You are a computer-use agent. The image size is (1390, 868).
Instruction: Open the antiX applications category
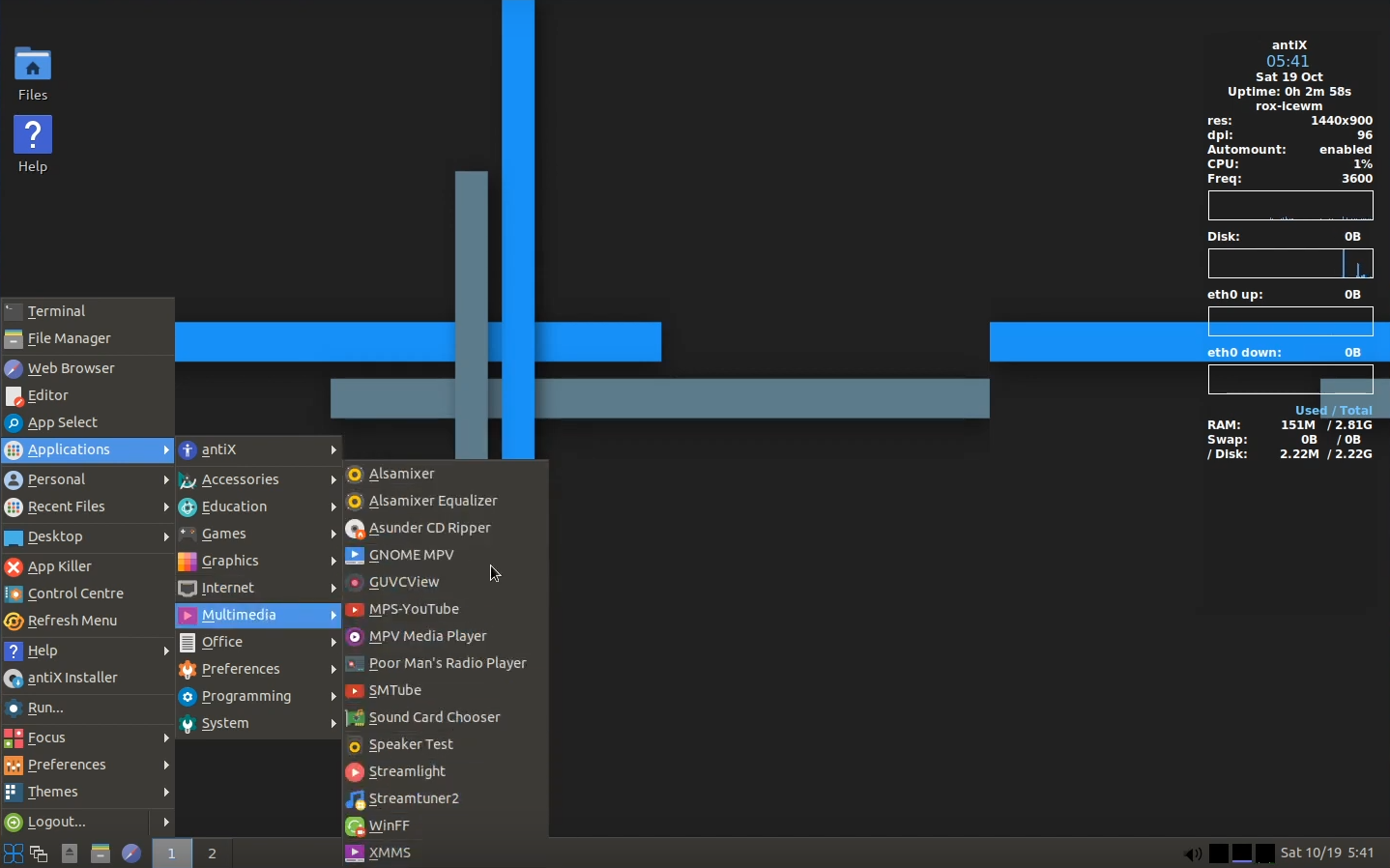pyautogui.click(x=259, y=449)
